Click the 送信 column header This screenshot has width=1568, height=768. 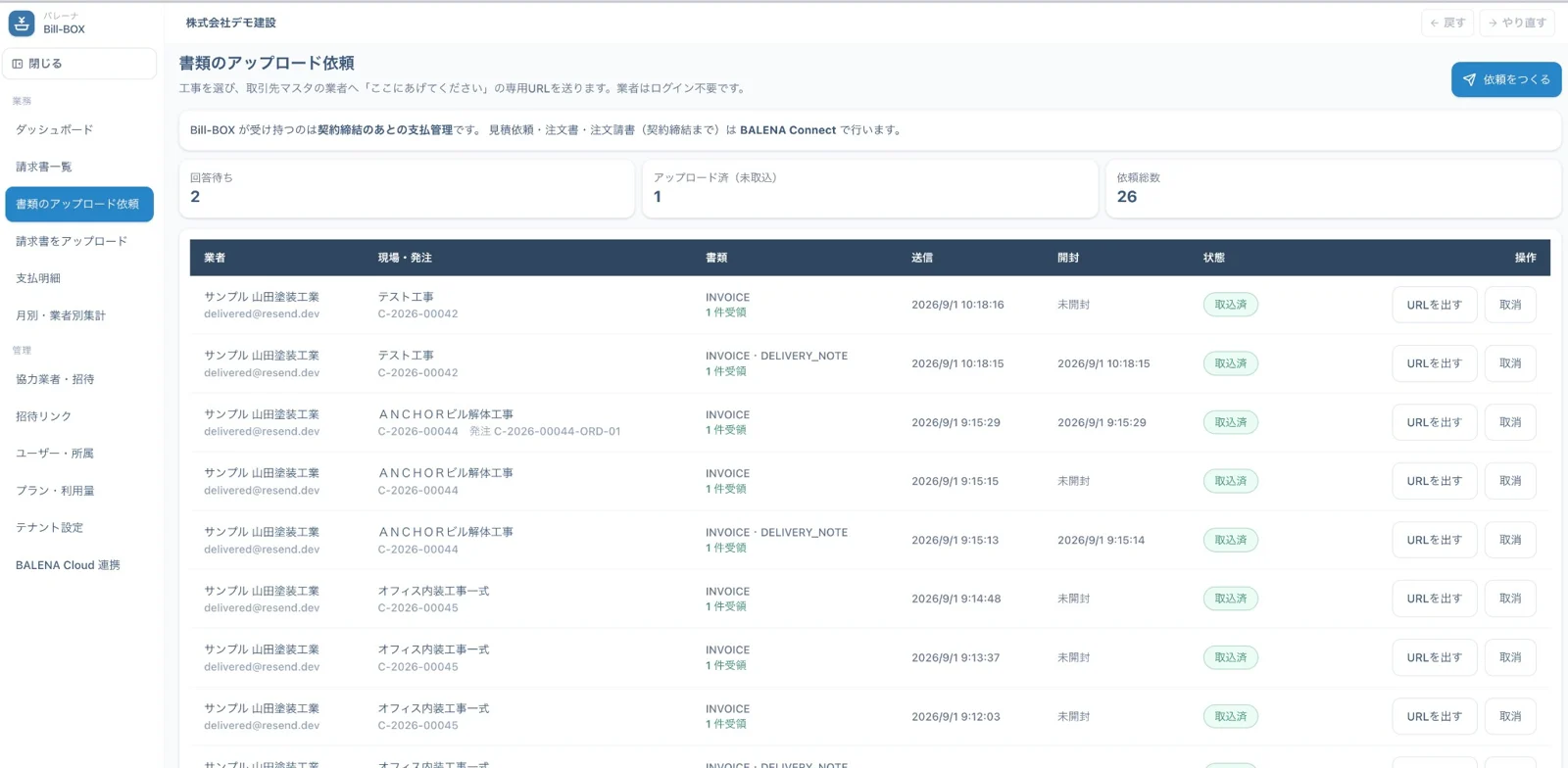[922, 258]
